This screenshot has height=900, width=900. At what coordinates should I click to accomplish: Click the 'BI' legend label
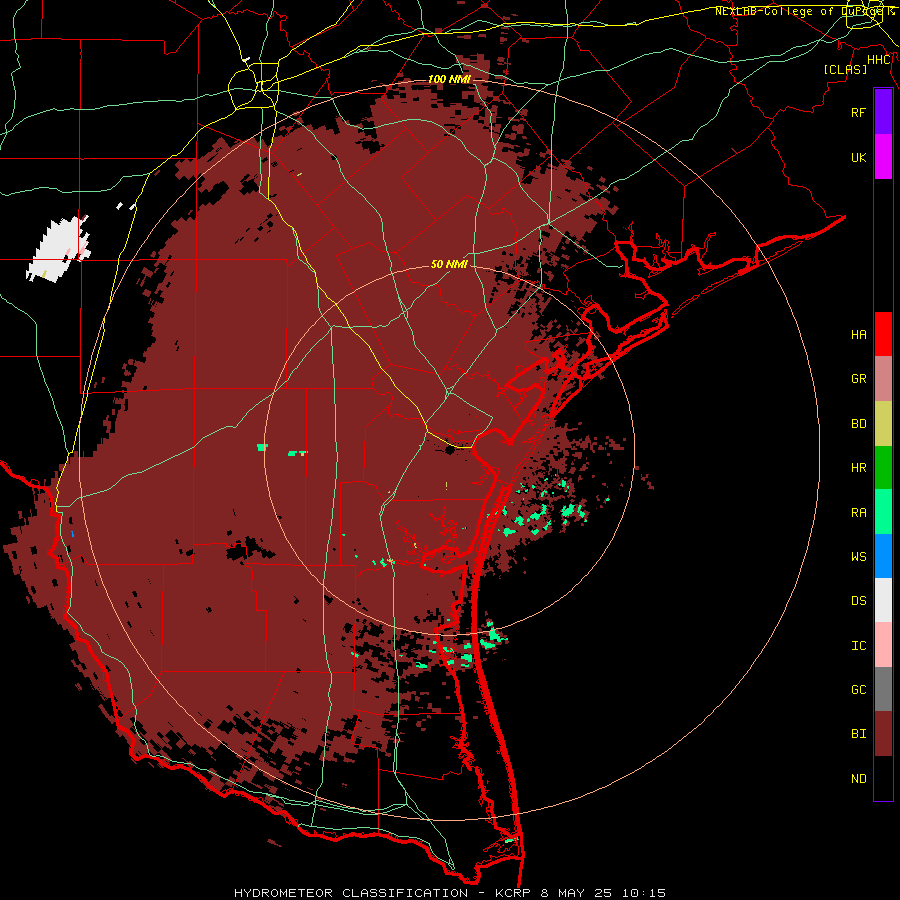point(858,734)
